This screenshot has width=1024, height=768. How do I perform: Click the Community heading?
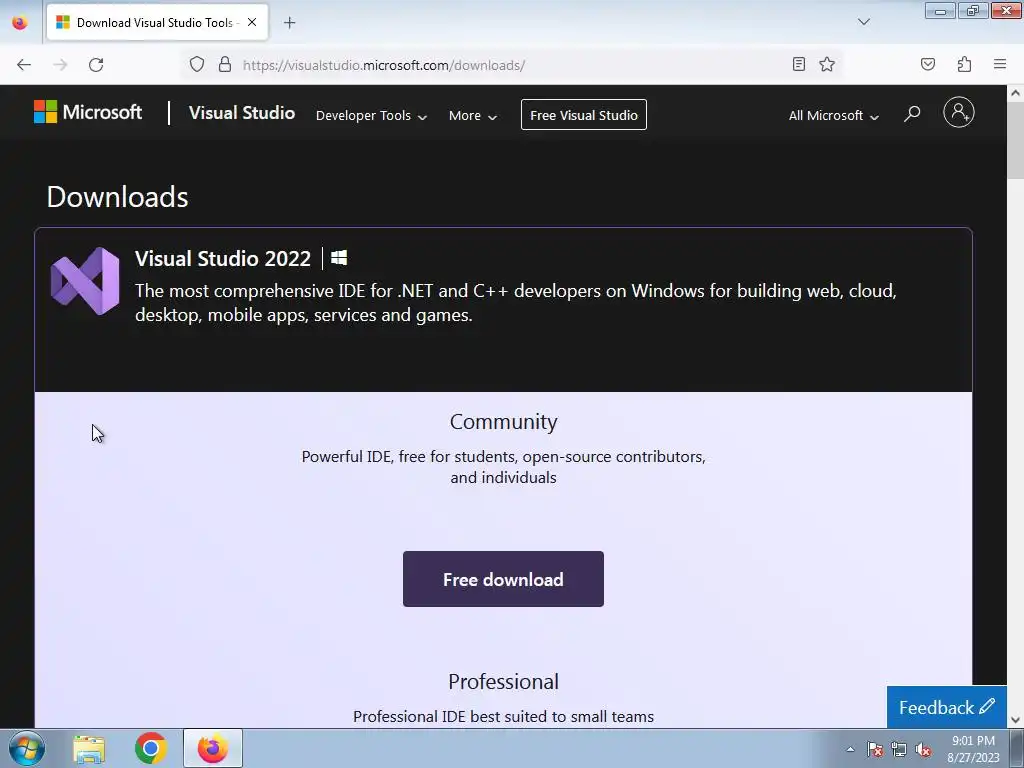coord(504,422)
